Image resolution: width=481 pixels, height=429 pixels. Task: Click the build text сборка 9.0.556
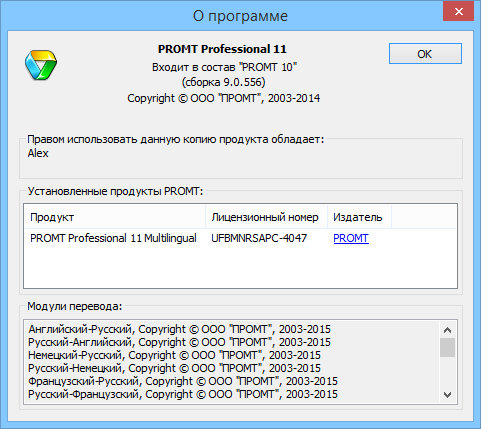click(224, 82)
